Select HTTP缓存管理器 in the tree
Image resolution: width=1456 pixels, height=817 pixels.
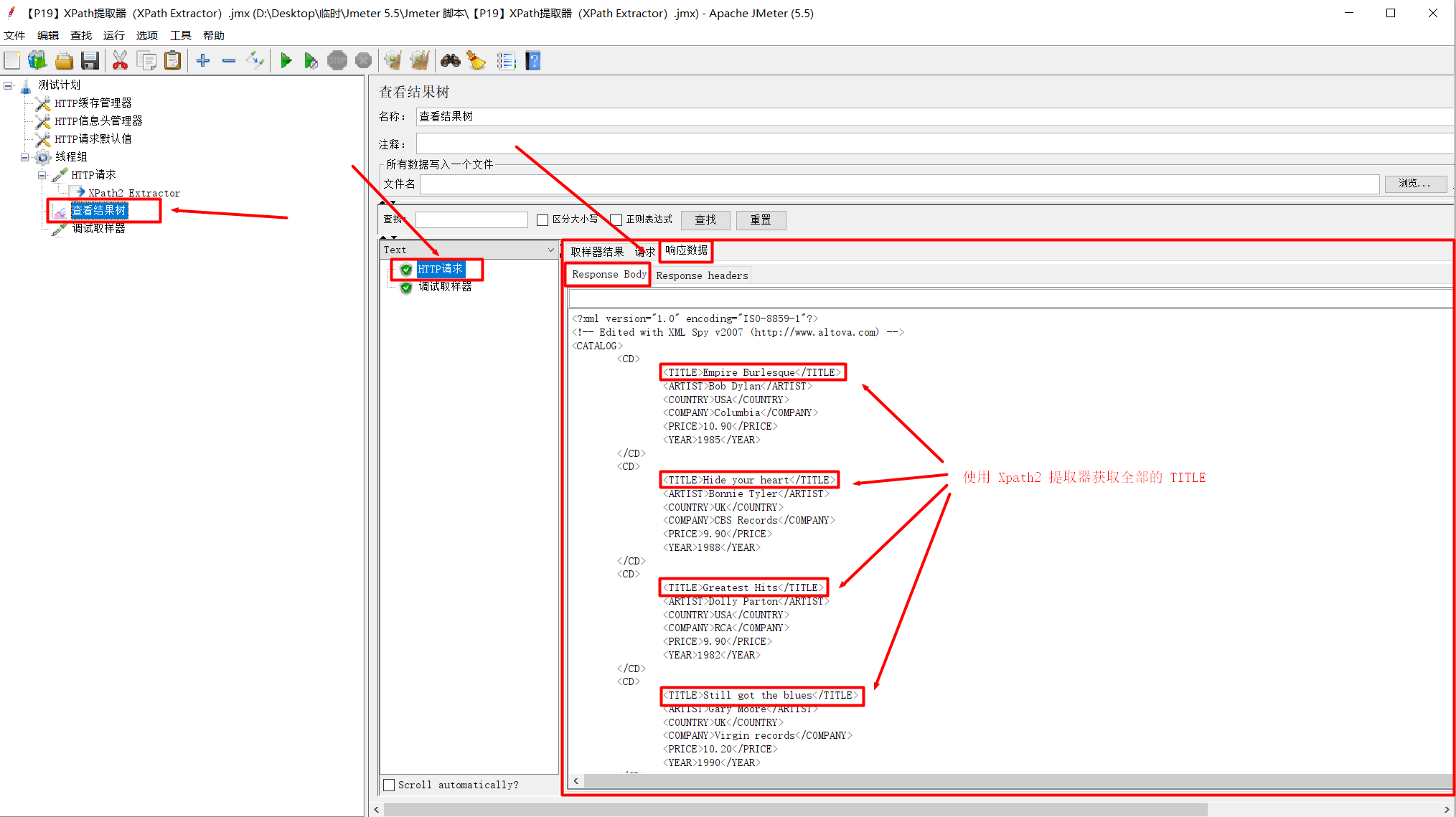point(93,103)
